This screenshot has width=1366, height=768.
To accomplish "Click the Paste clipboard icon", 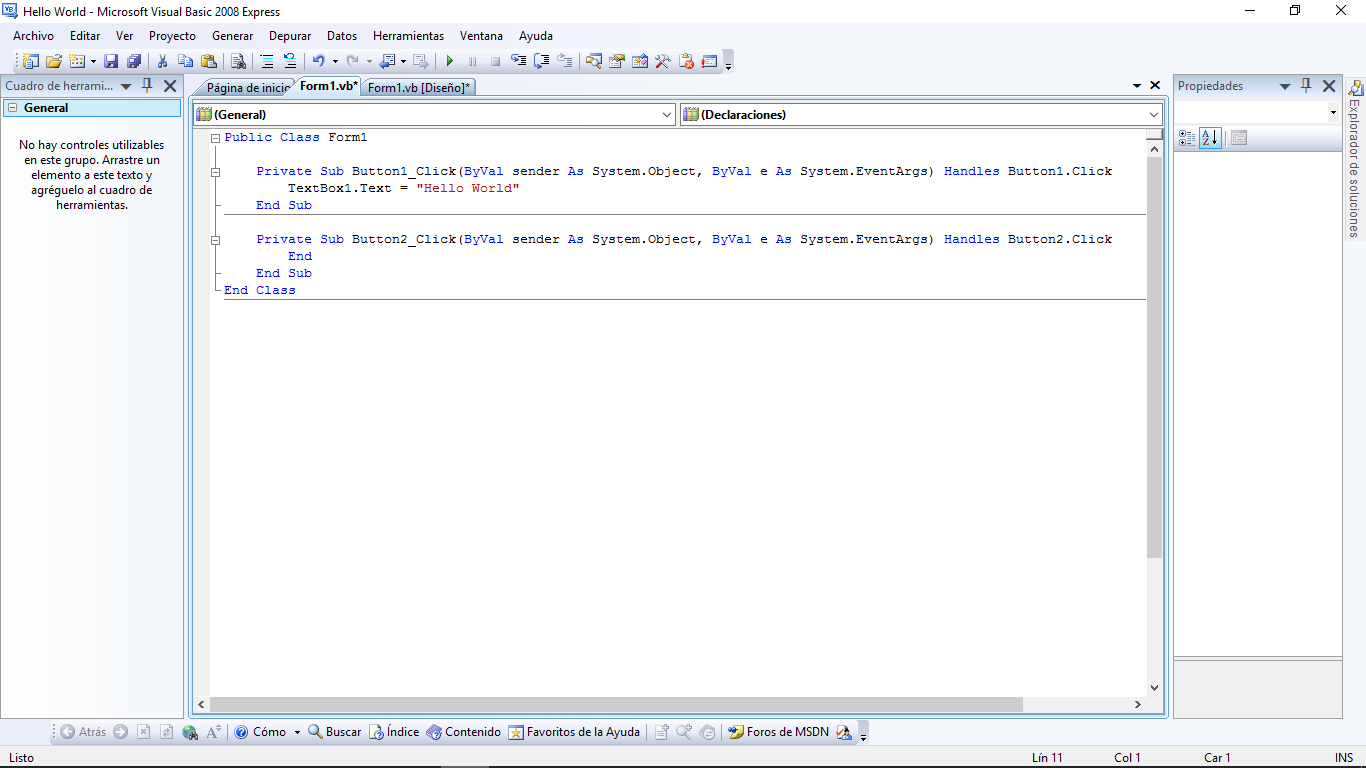I will tap(209, 61).
